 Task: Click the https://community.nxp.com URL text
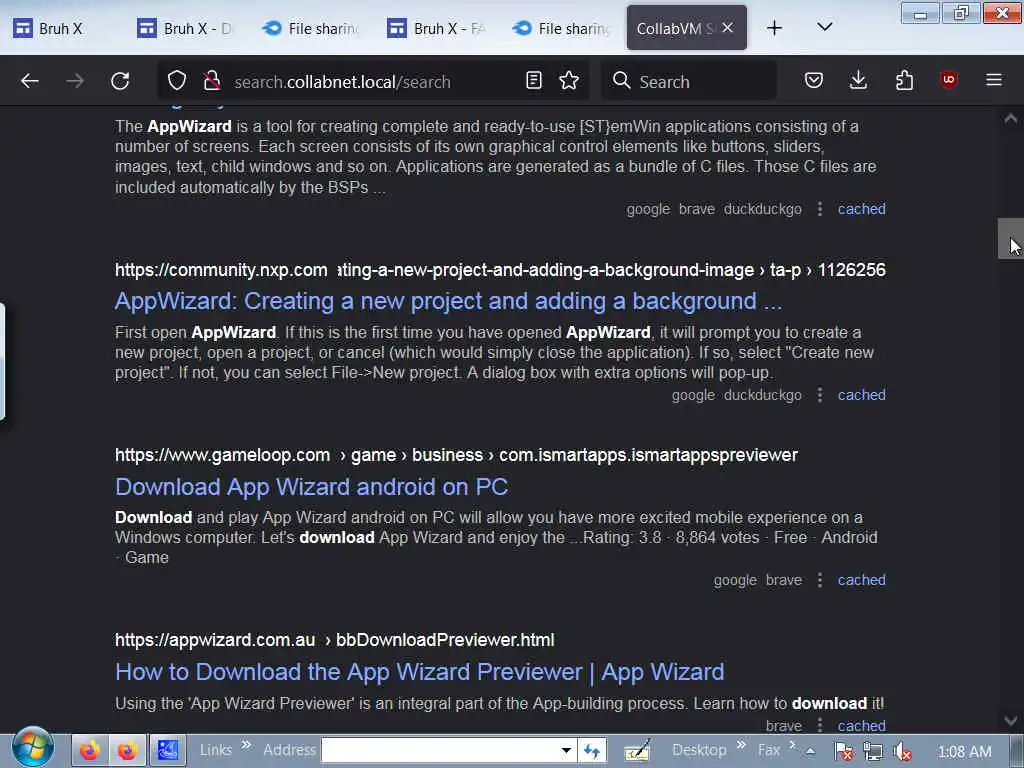pos(221,270)
